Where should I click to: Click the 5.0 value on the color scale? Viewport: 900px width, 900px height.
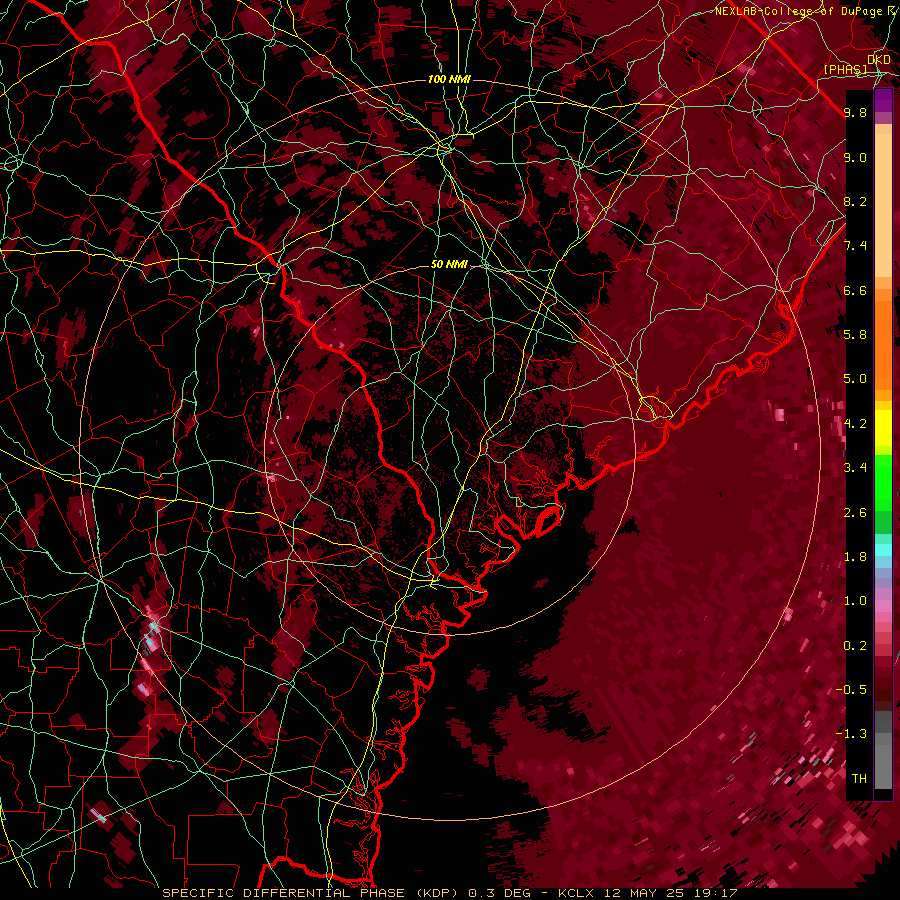(x=855, y=379)
